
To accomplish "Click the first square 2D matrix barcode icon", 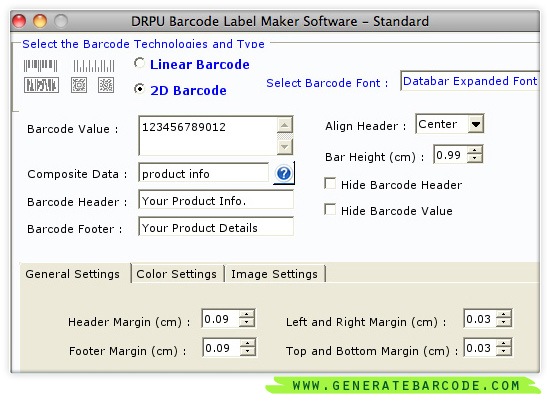I will 79,85.
